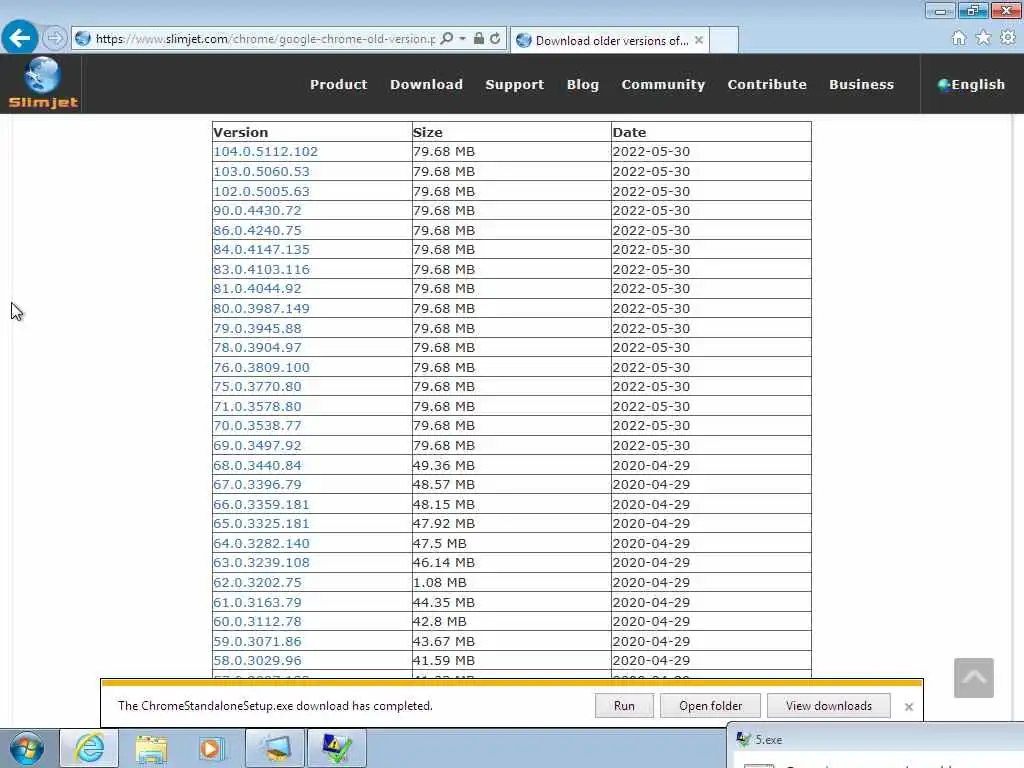1024x768 pixels.
Task: Click version link 58.0.3029.96
Action: 257,660
